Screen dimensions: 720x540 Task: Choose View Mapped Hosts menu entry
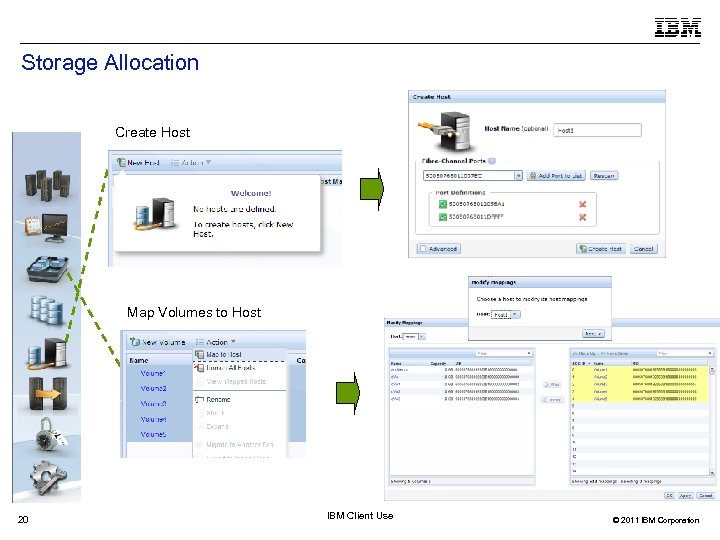pos(239,382)
